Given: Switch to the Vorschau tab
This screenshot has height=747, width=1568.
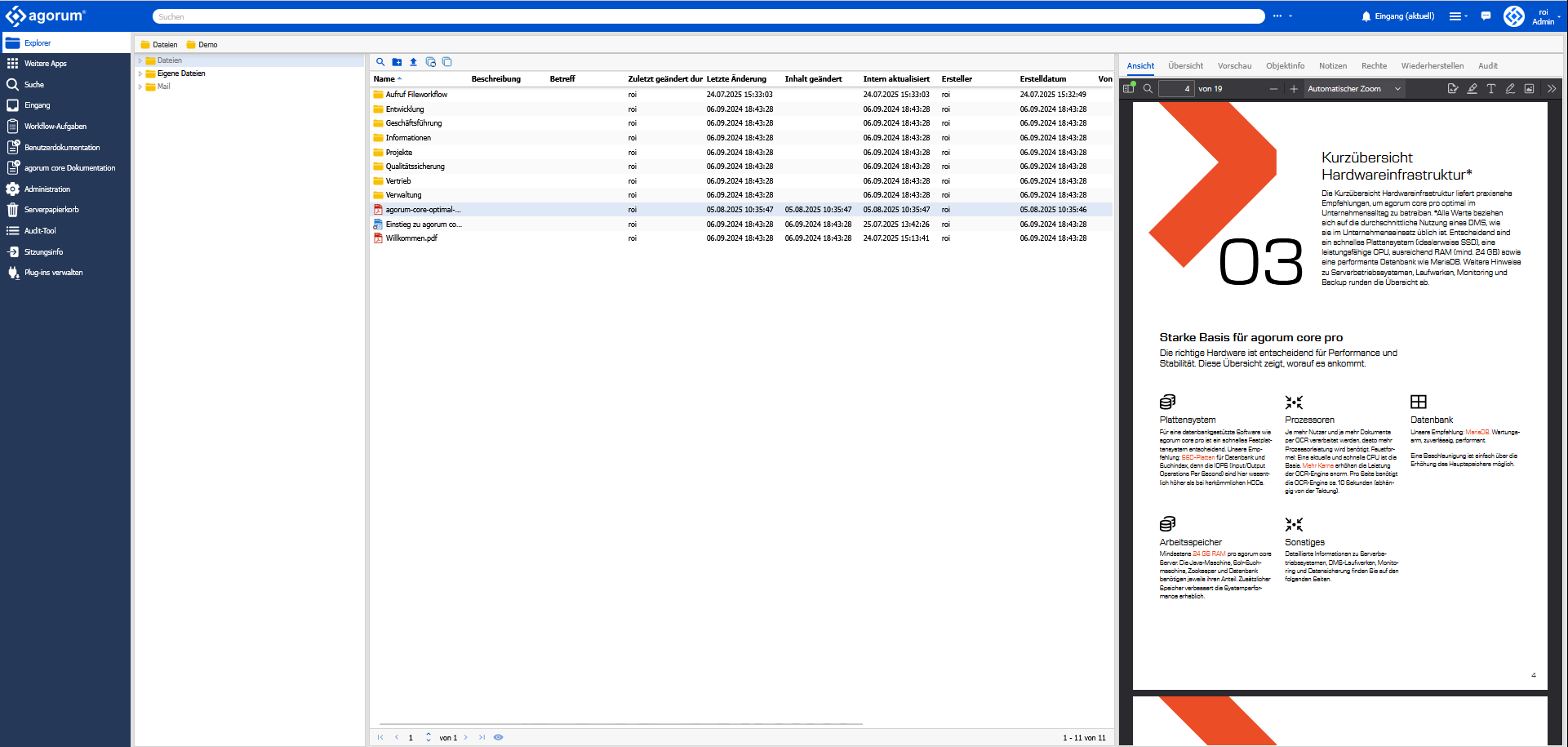Looking at the screenshot, I should 1234,66.
